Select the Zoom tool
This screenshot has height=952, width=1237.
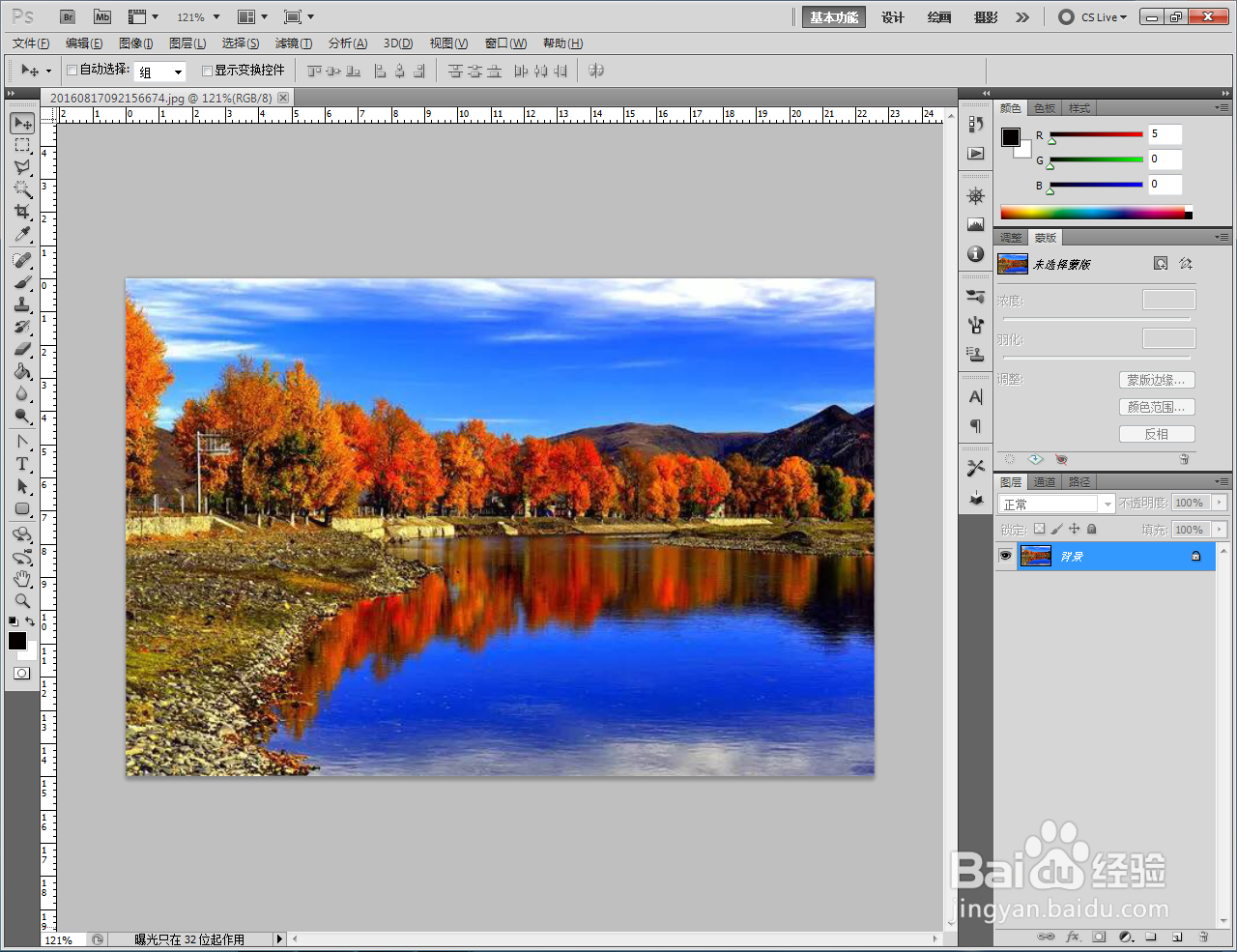(x=22, y=601)
